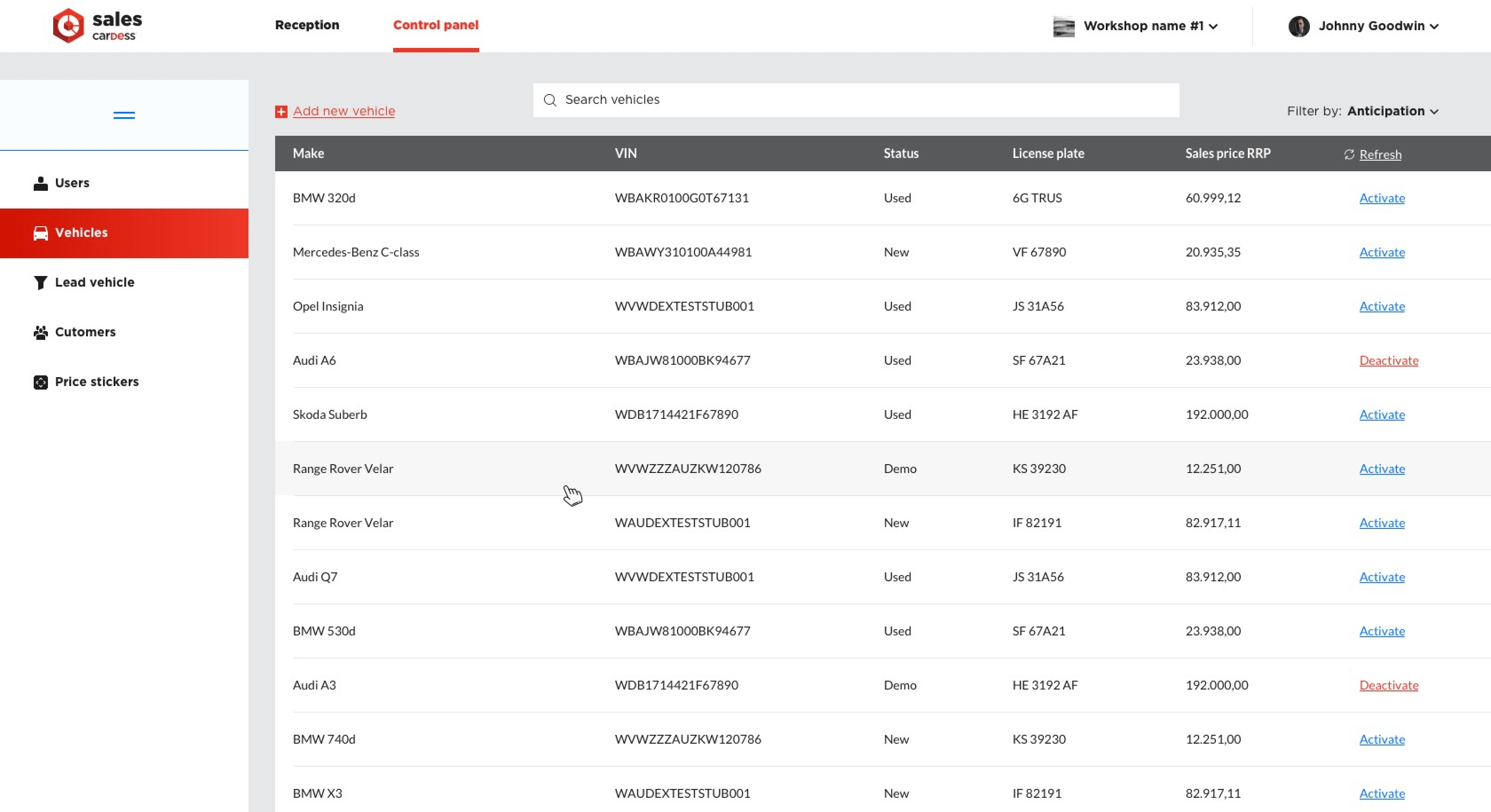Select the BMW 320d make cell
Image resolution: width=1491 pixels, height=812 pixels.
point(324,198)
